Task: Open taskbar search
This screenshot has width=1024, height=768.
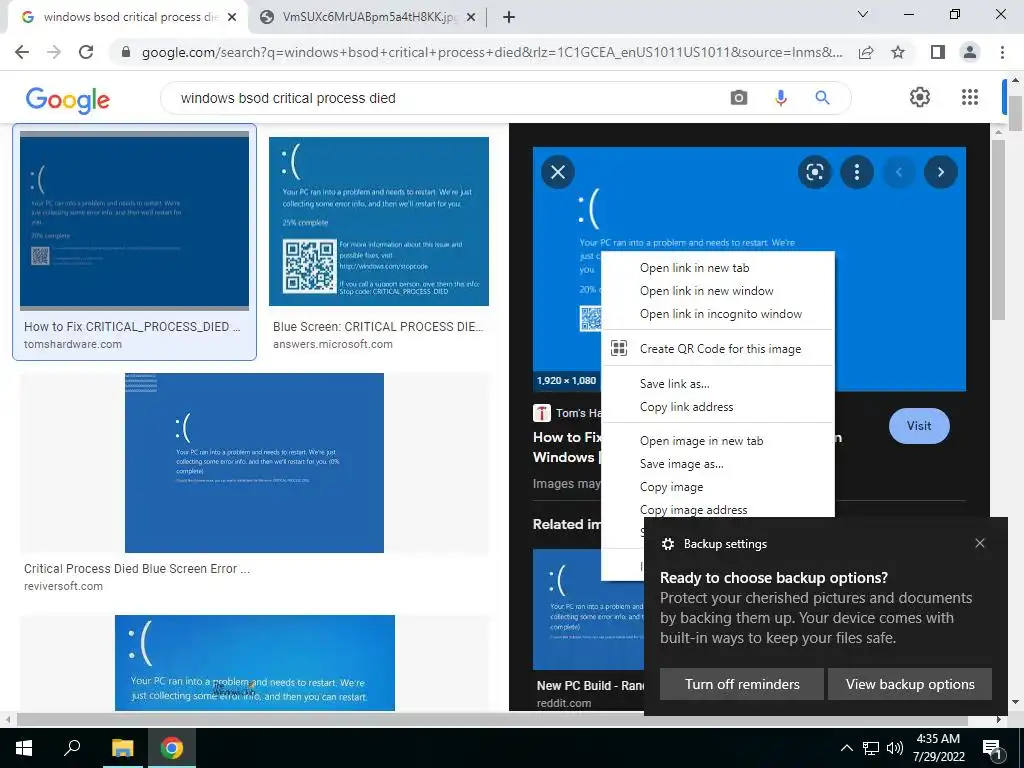Action: click(x=72, y=748)
